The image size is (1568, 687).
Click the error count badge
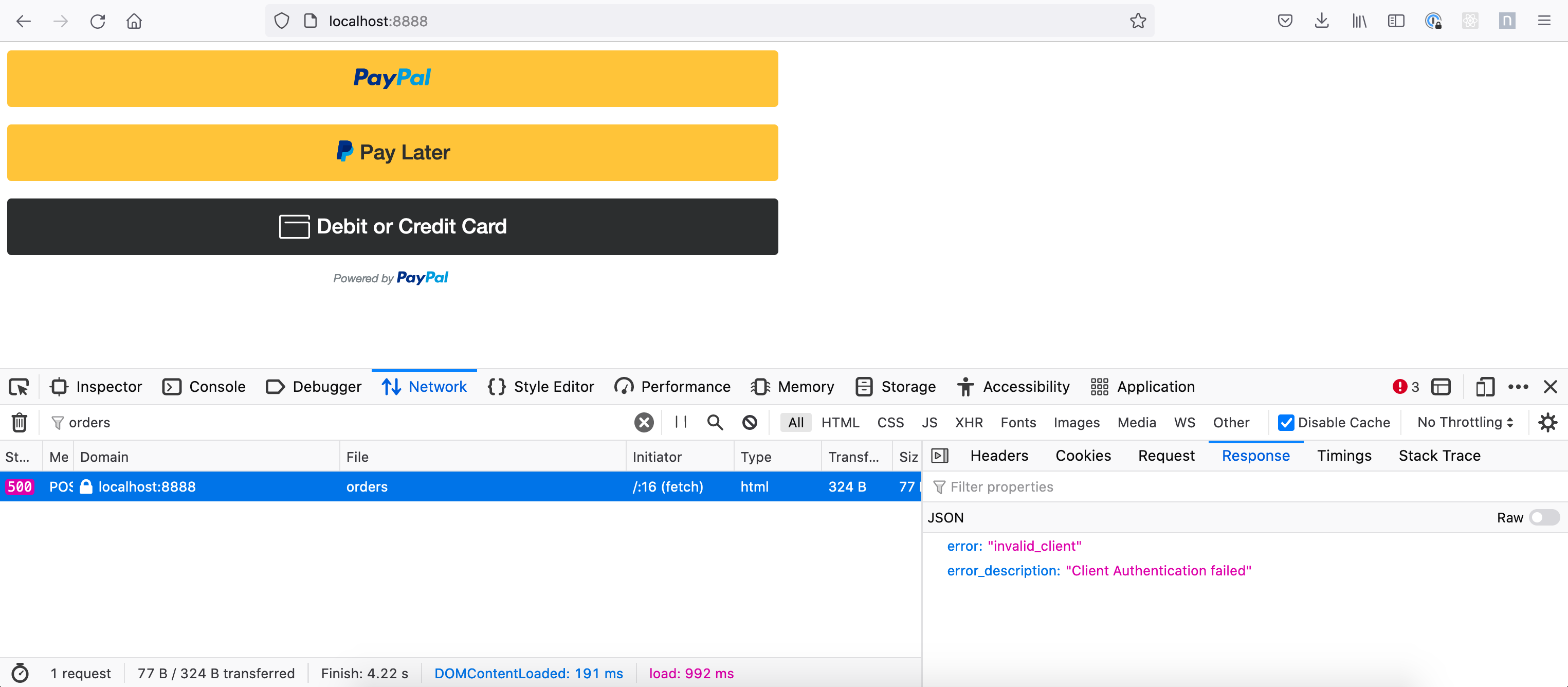pyautogui.click(x=1406, y=387)
